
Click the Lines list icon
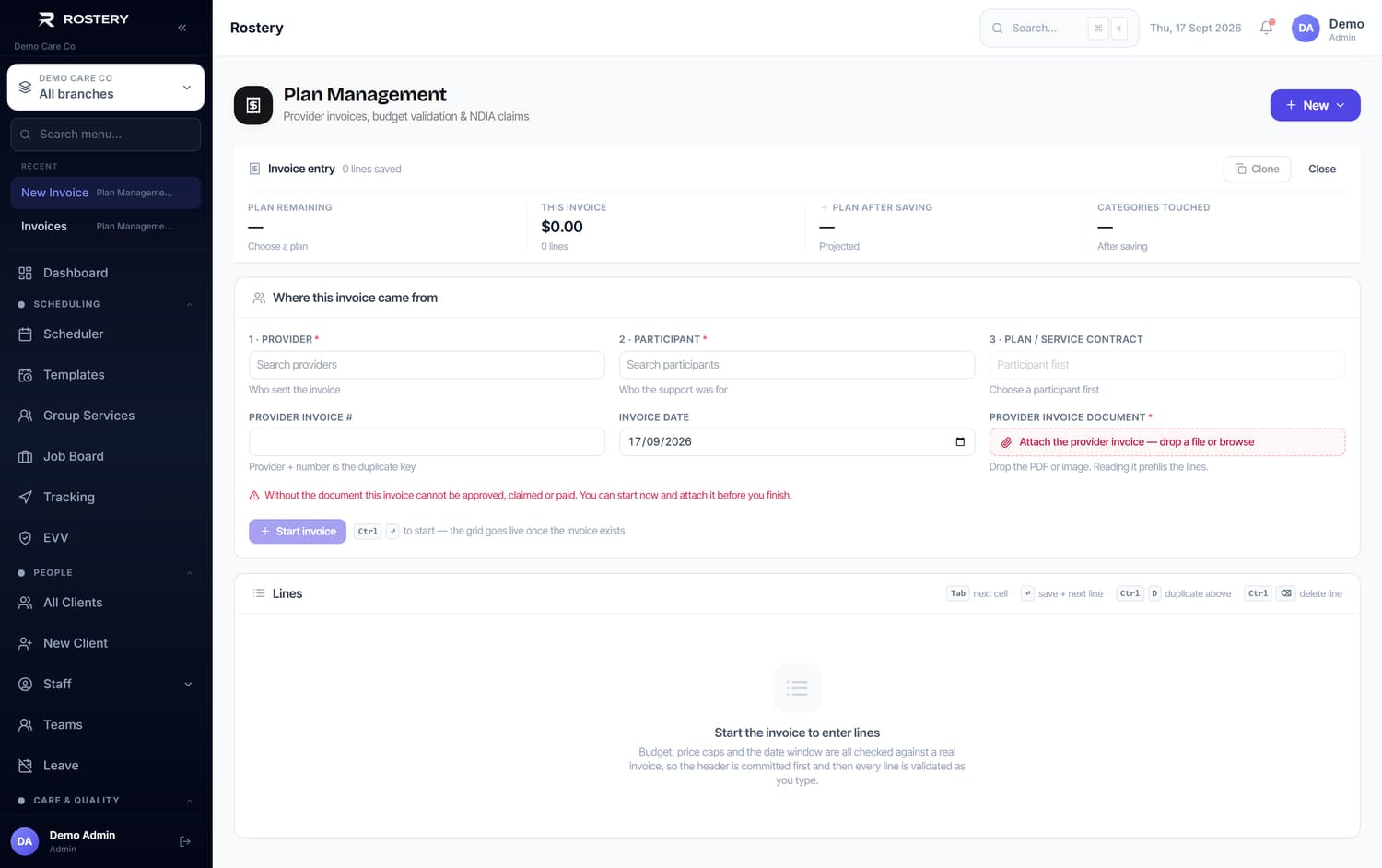click(x=259, y=593)
